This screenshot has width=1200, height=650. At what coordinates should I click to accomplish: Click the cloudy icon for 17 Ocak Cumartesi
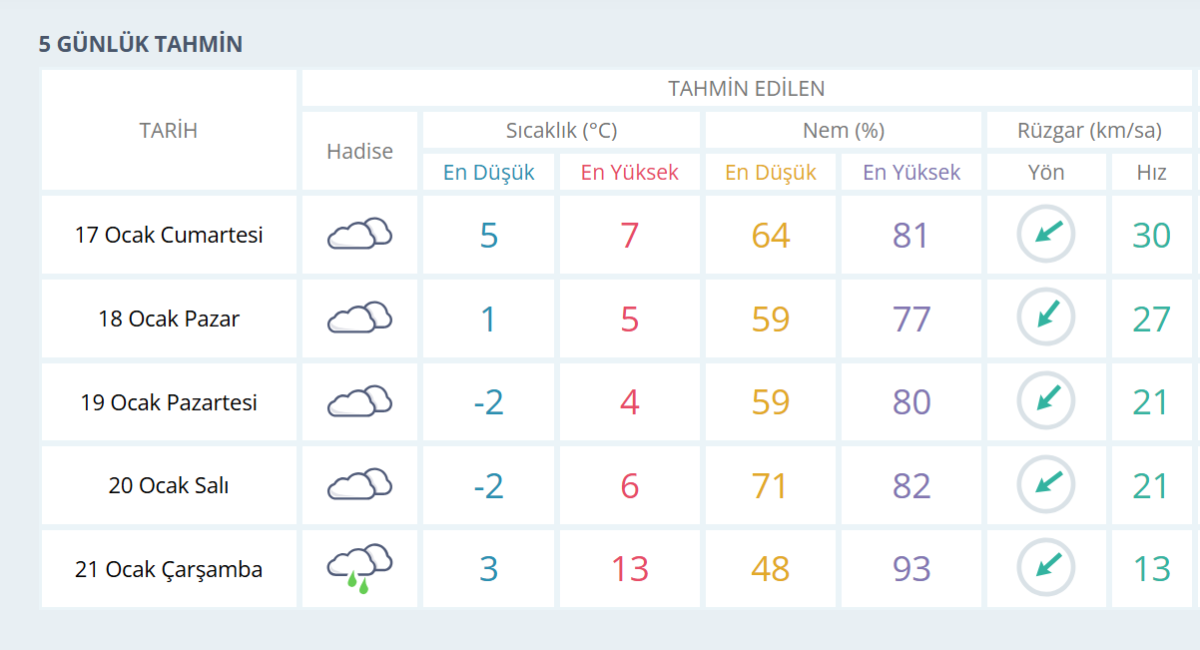[359, 235]
